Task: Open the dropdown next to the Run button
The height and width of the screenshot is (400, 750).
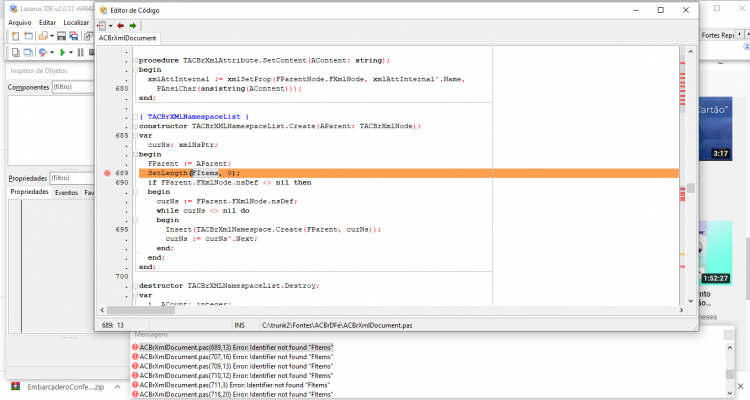Action: coord(71,53)
